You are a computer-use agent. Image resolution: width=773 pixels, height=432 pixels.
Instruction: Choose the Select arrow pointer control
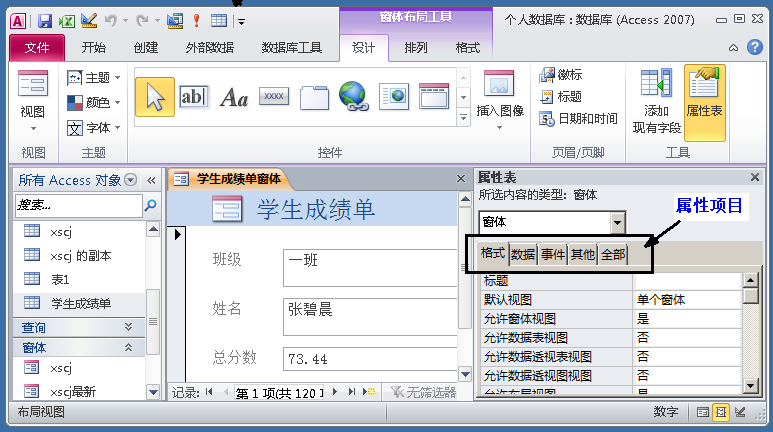tap(155, 97)
